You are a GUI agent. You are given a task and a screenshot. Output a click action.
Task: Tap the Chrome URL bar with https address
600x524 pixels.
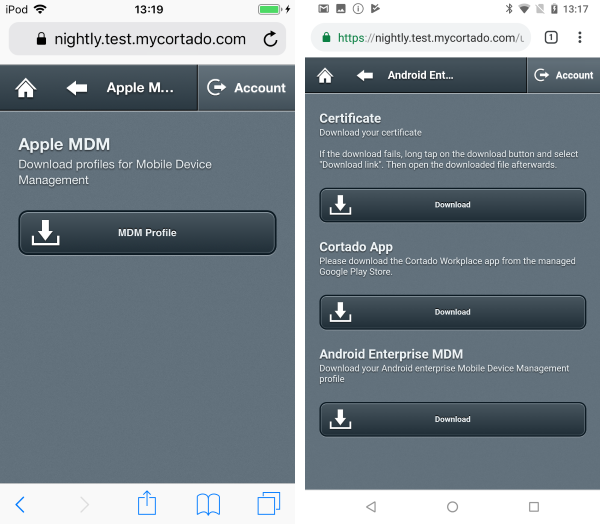(421, 38)
